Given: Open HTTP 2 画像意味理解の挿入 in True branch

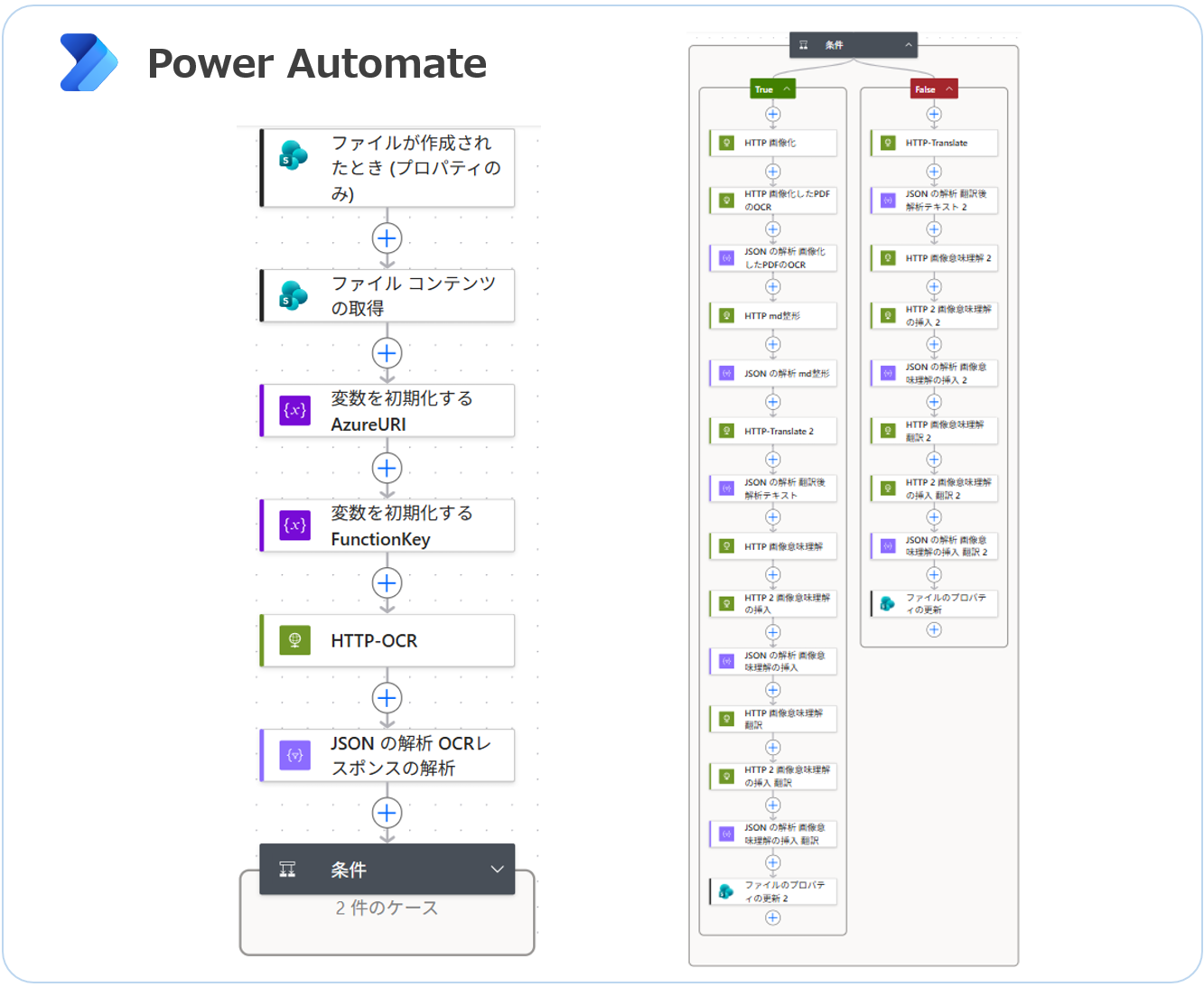Looking at the screenshot, I should coord(773,603).
